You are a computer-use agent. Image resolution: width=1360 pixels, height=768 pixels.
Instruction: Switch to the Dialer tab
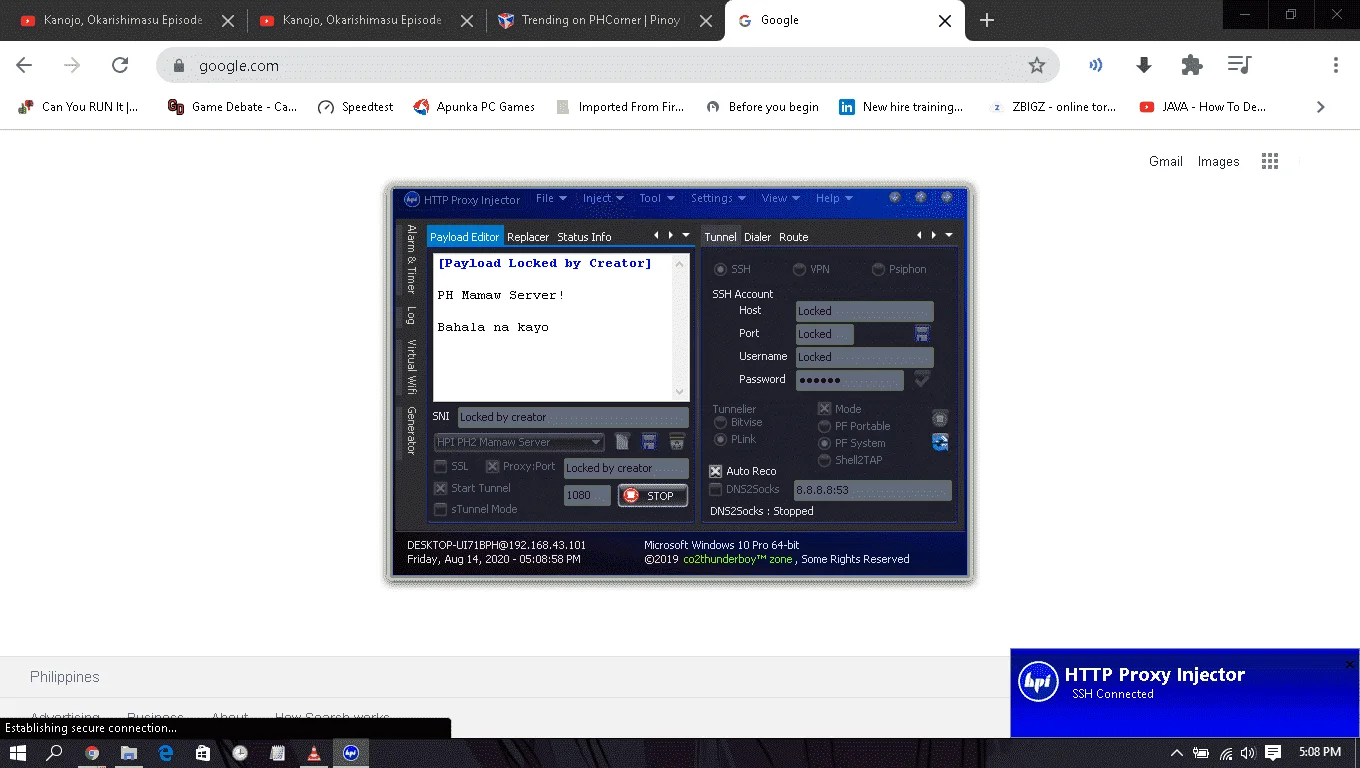pyautogui.click(x=757, y=237)
